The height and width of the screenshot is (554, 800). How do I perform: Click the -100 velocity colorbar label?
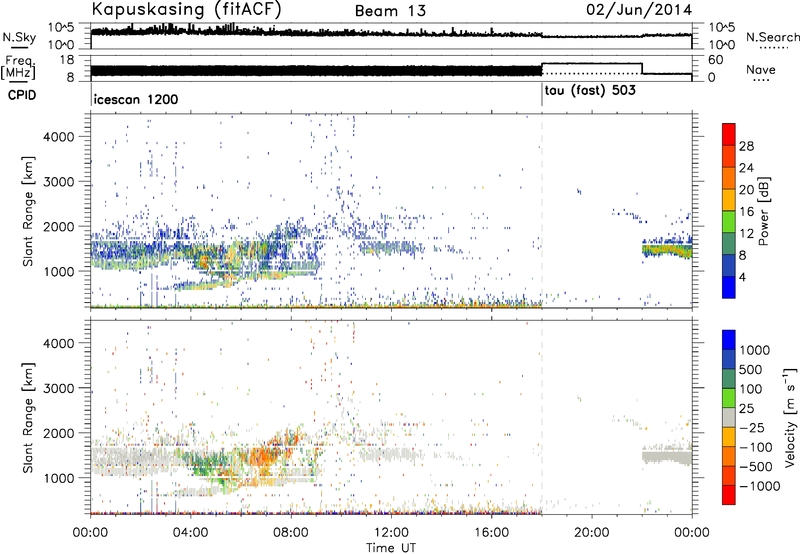tap(756, 447)
